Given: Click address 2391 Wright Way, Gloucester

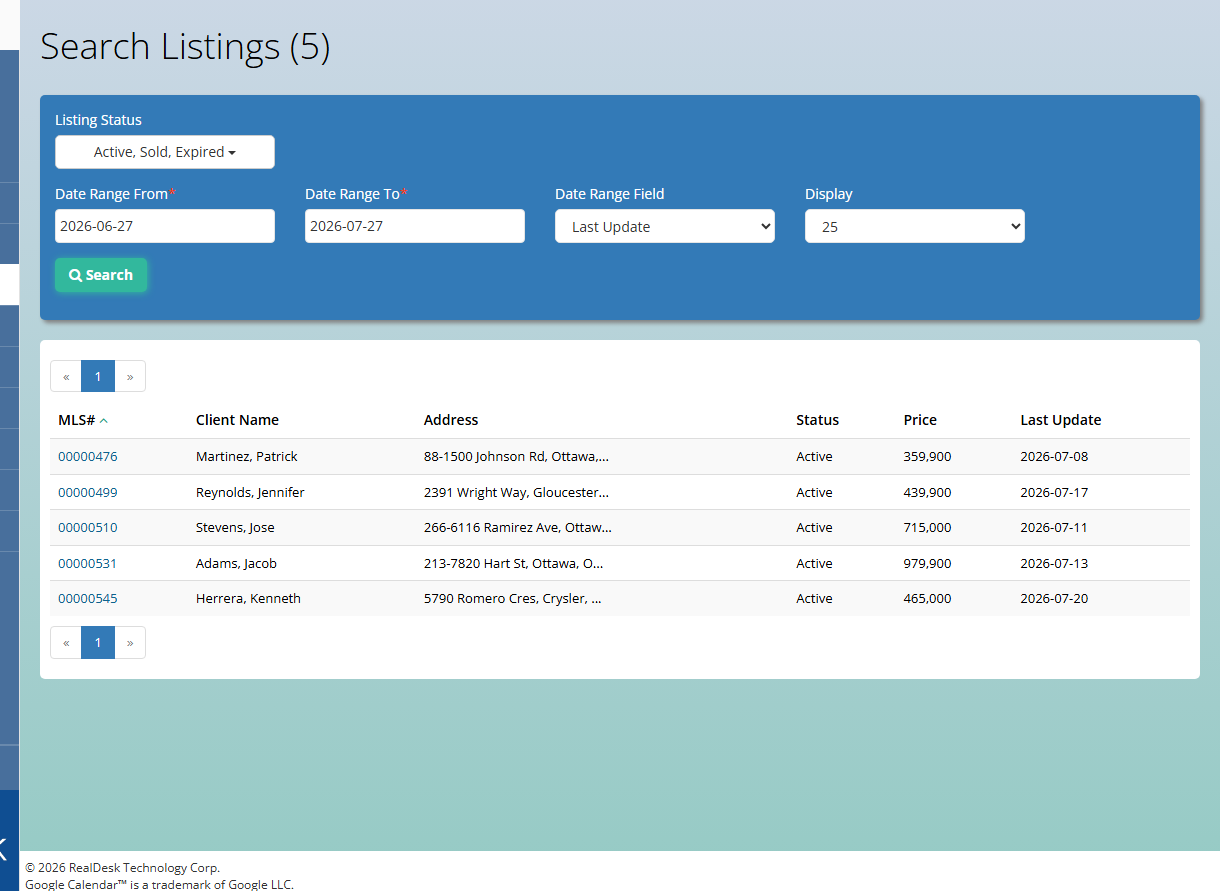Looking at the screenshot, I should pyautogui.click(x=516, y=492).
